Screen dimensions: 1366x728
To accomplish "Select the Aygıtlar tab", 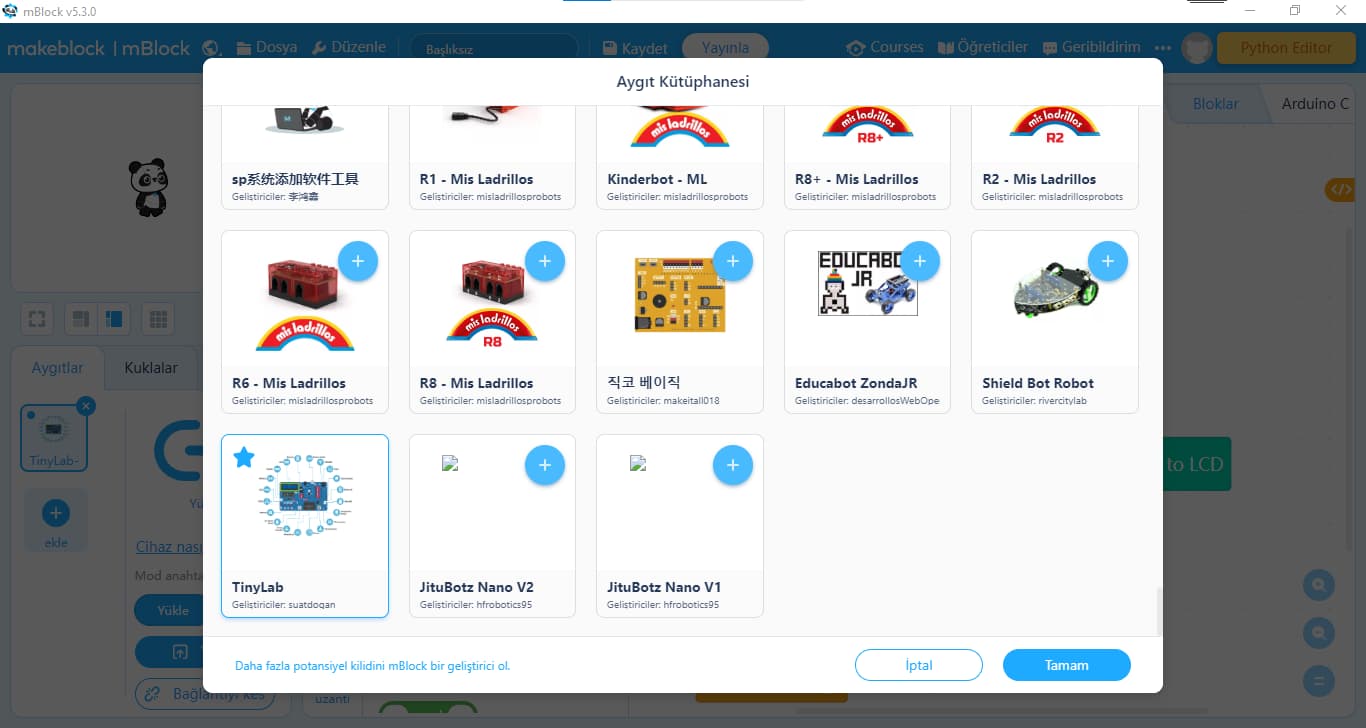I will pos(58,368).
